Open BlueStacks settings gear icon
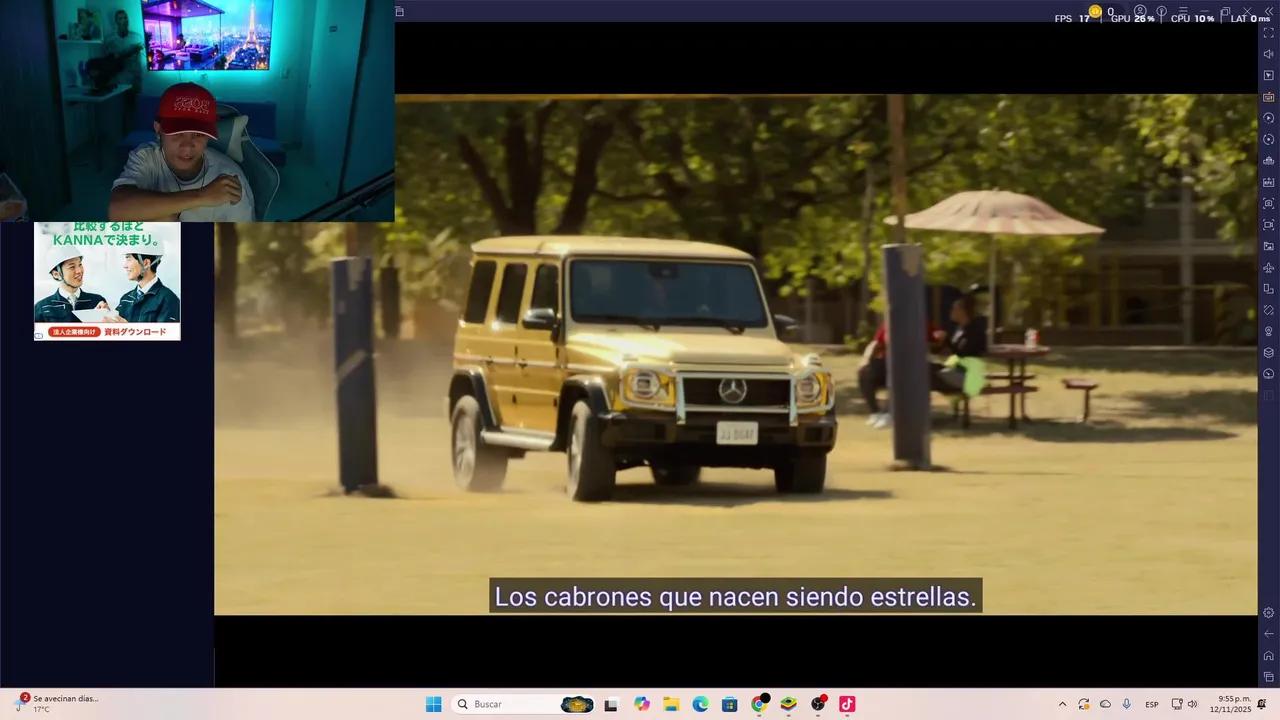 pyautogui.click(x=1268, y=612)
